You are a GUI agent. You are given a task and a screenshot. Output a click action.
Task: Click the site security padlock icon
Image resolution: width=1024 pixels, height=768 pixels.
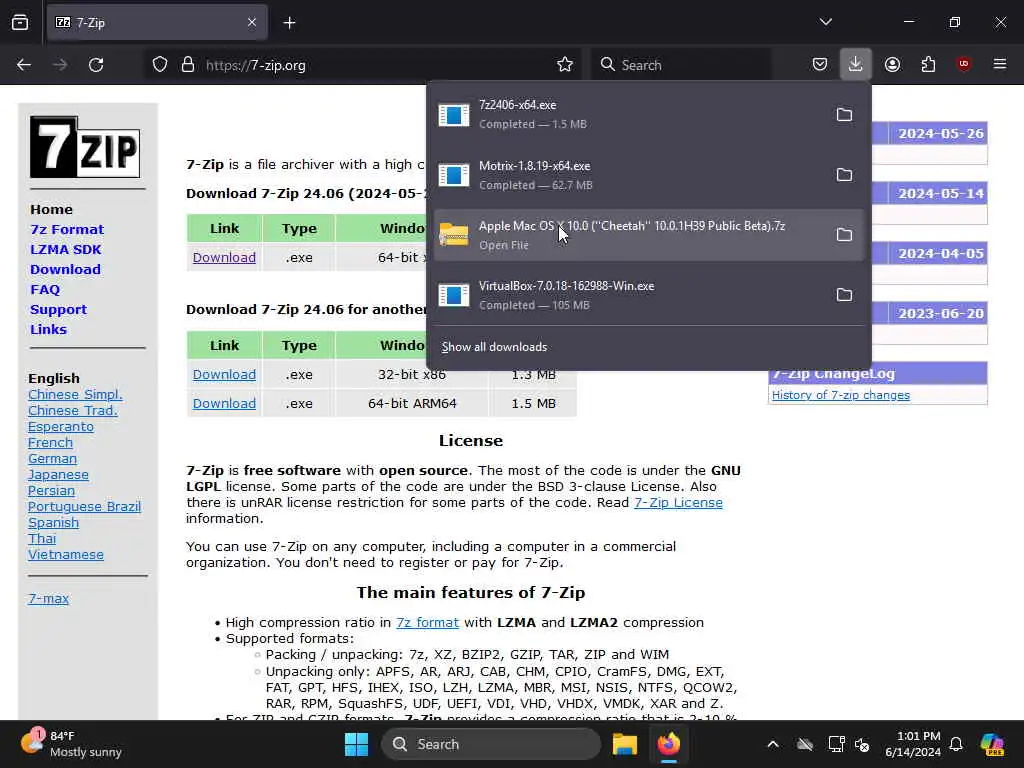[x=188, y=65]
